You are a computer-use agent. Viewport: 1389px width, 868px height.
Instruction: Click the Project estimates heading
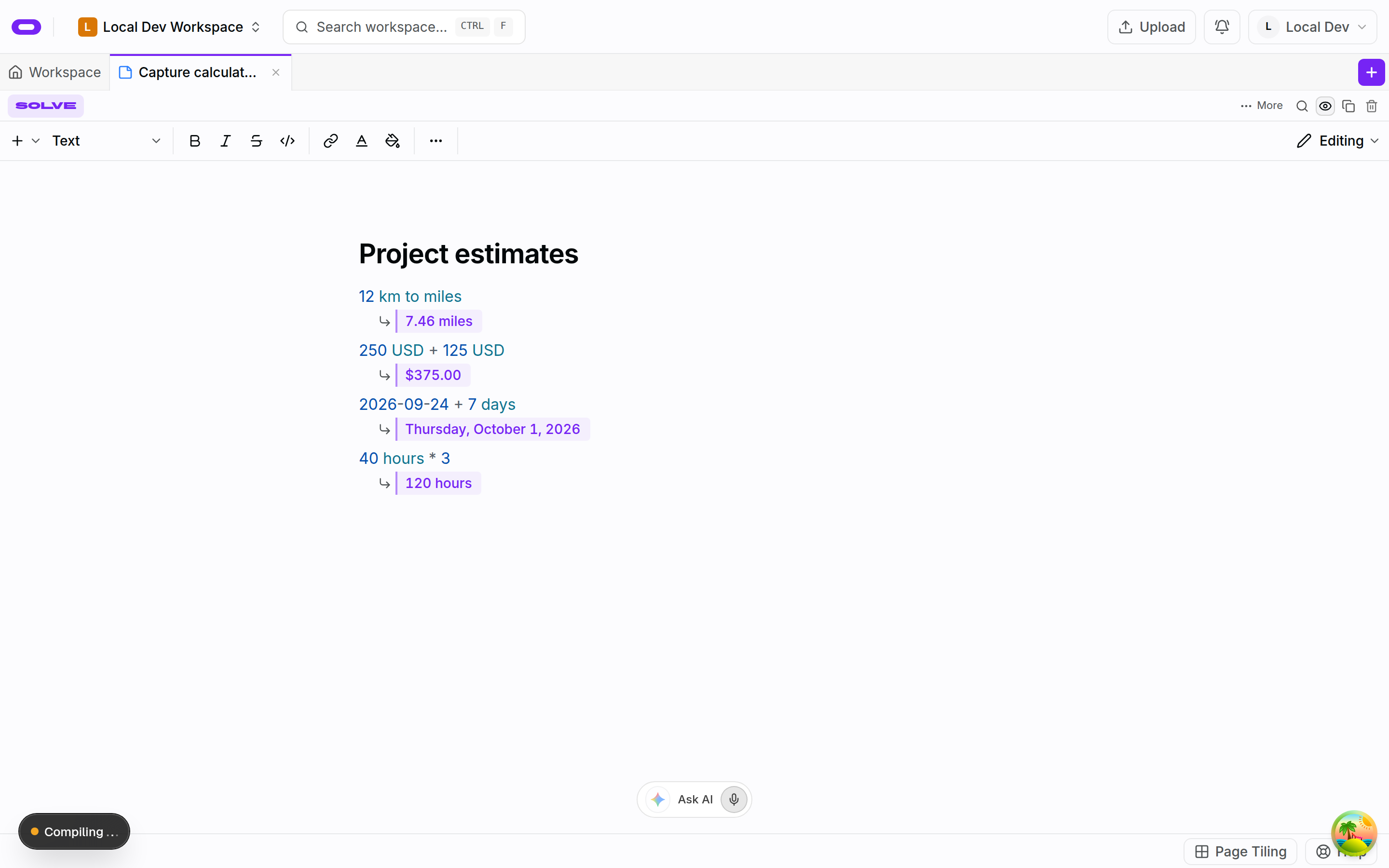point(468,254)
